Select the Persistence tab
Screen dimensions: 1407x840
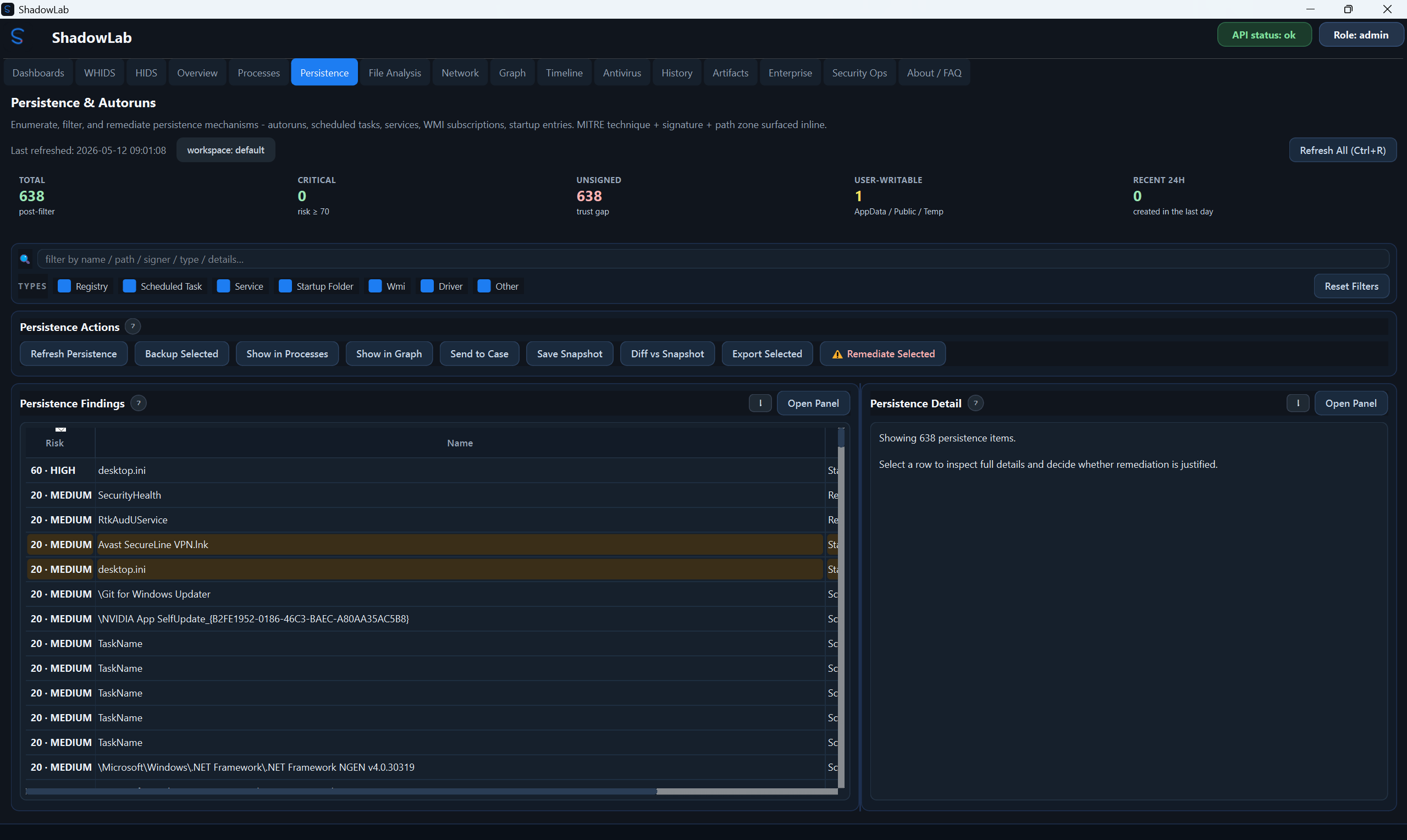coord(324,73)
